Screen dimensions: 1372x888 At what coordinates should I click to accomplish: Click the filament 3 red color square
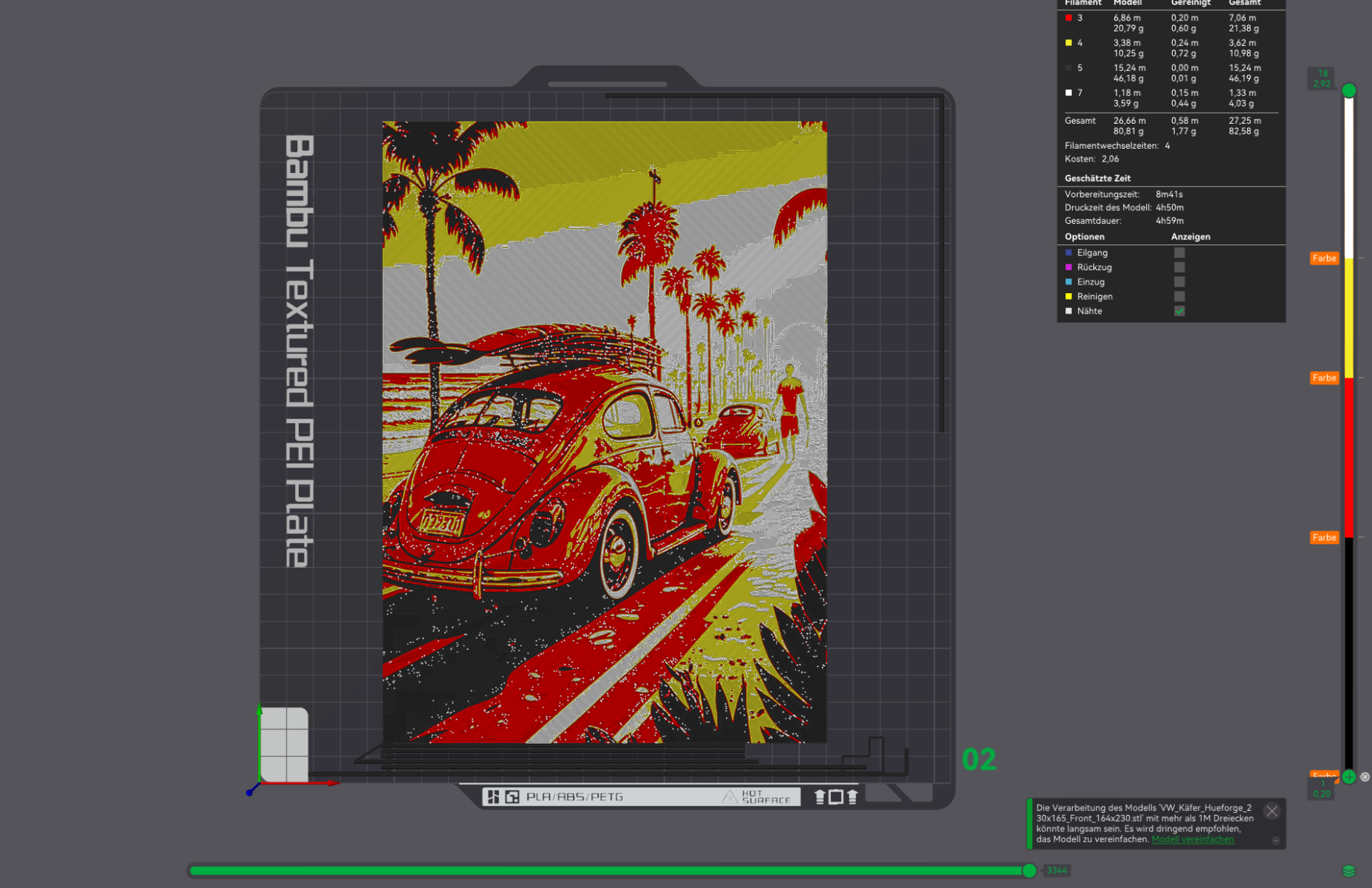(1068, 18)
